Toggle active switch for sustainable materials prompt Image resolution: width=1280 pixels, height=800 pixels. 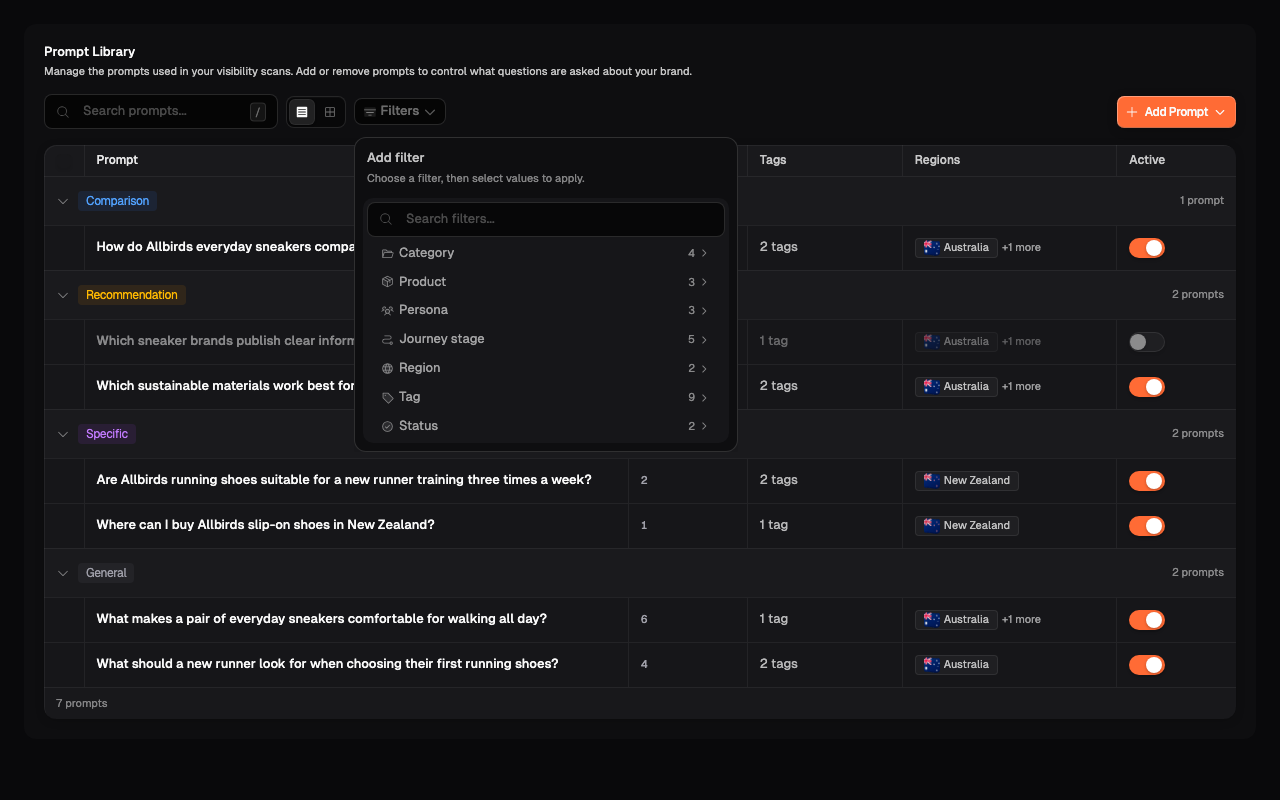pyautogui.click(x=1147, y=387)
